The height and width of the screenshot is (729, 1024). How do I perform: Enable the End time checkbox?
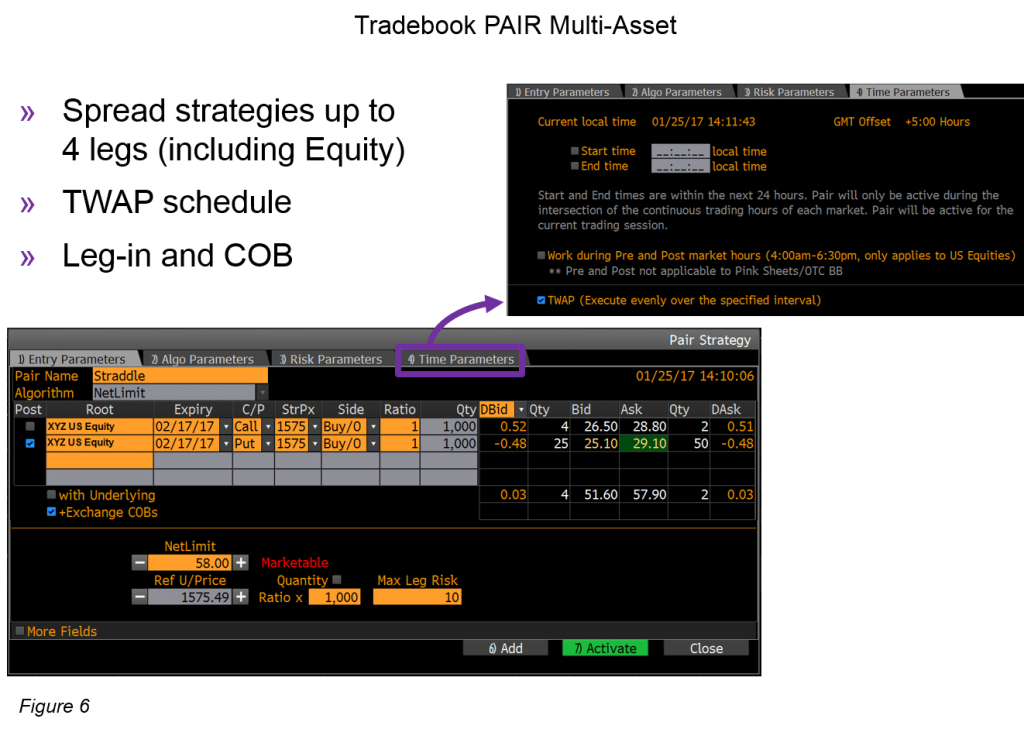575,165
